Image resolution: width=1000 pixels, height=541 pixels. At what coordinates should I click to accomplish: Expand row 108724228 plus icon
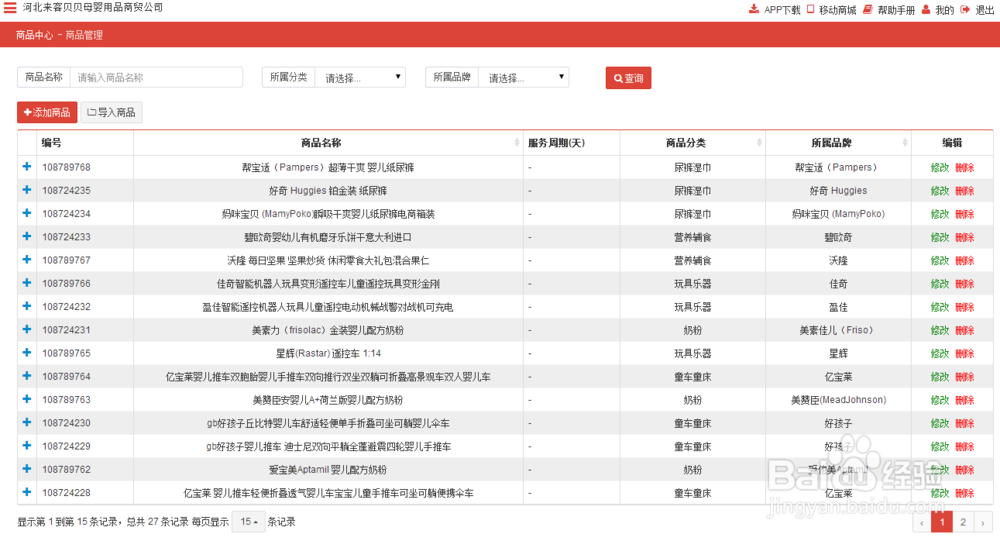pyautogui.click(x=27, y=492)
